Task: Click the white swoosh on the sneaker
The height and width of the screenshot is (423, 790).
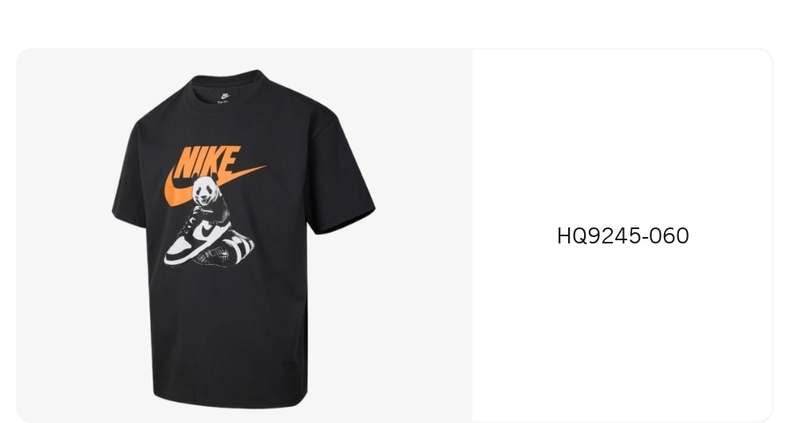Action: [x=208, y=231]
